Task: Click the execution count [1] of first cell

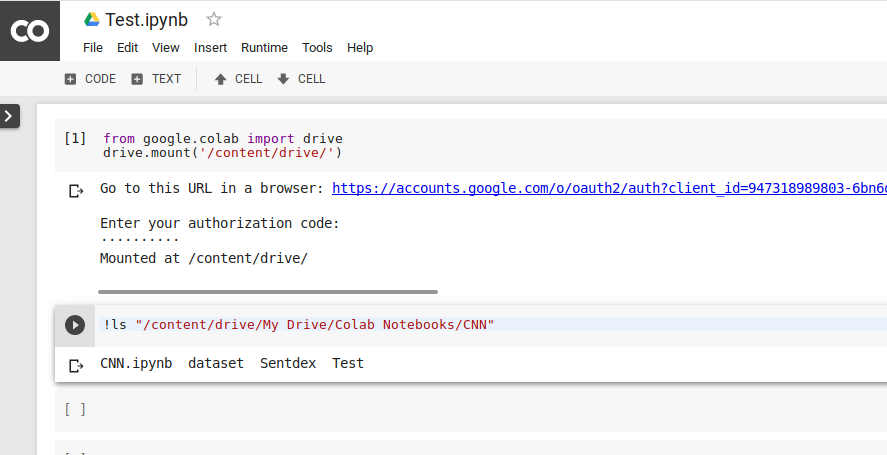Action: coord(75,138)
